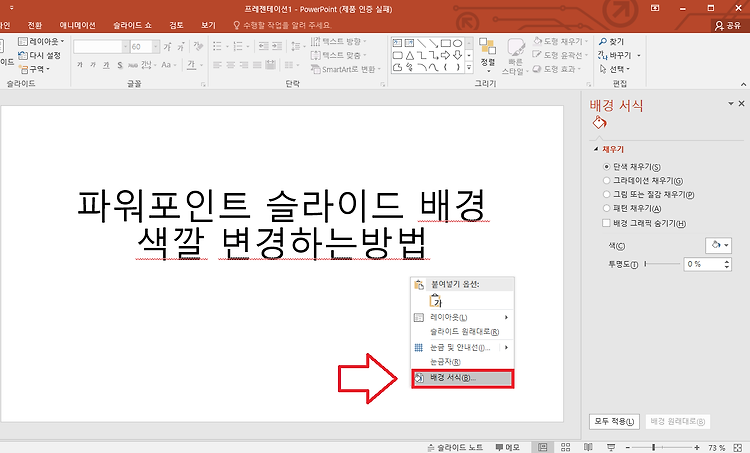750x453 pixels.
Task: Close the 배경 서식 pane
Action: point(741,103)
